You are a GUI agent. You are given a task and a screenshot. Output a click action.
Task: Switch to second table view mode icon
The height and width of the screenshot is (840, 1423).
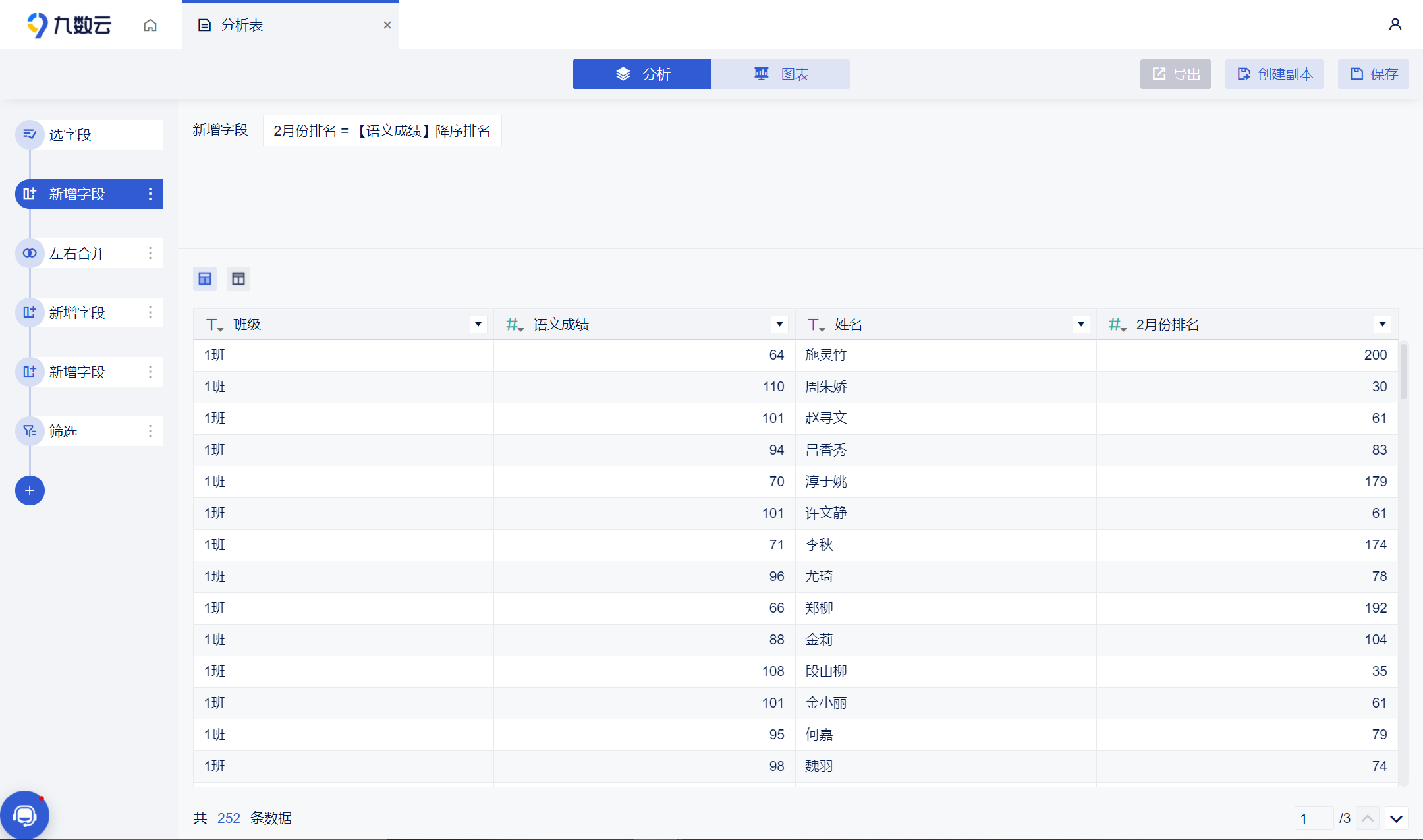pos(238,279)
